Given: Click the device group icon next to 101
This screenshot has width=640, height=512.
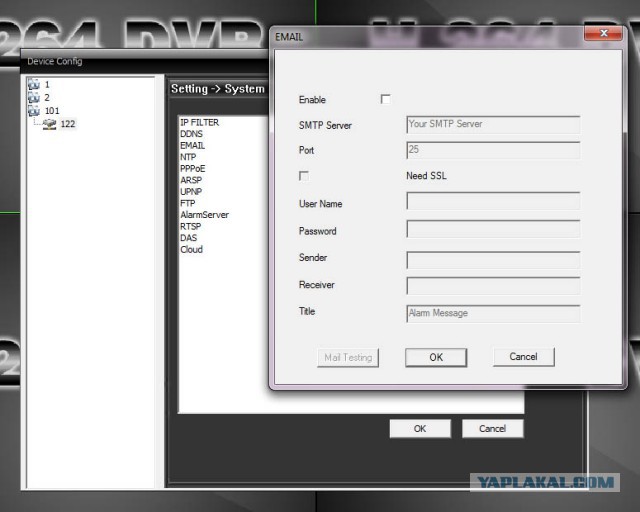Looking at the screenshot, I should pos(34,111).
